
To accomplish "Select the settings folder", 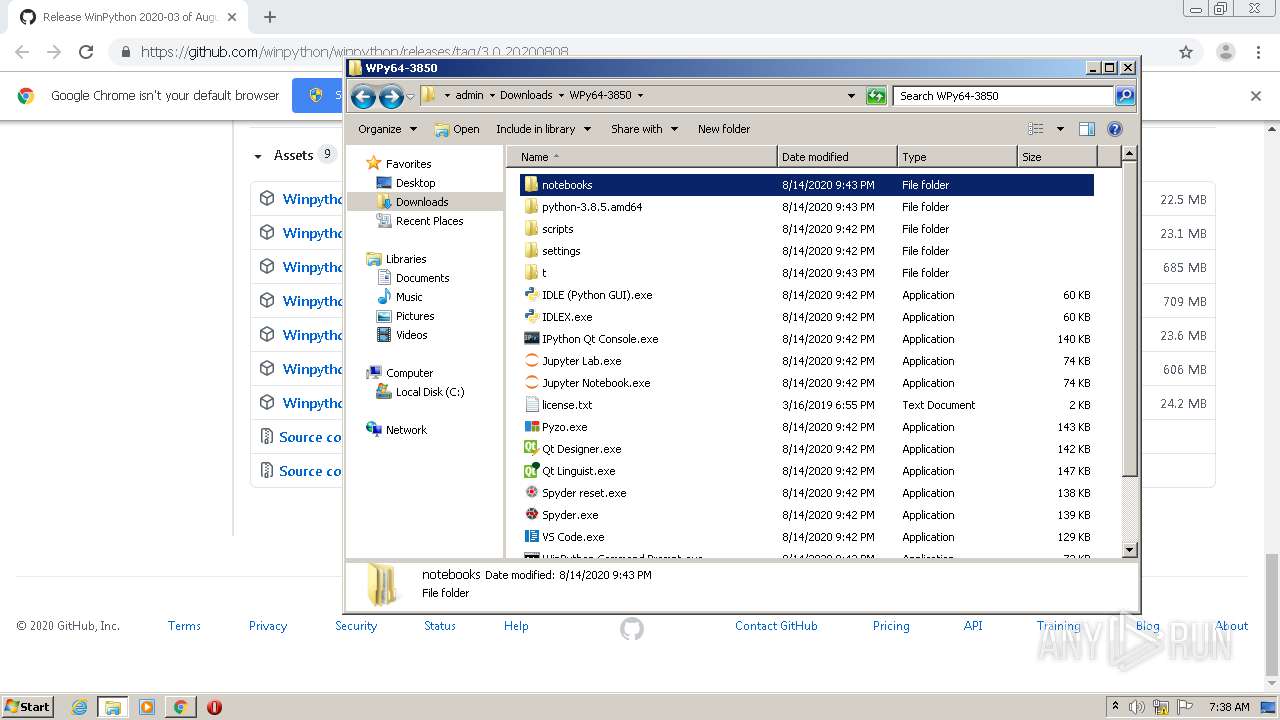I will 561,251.
